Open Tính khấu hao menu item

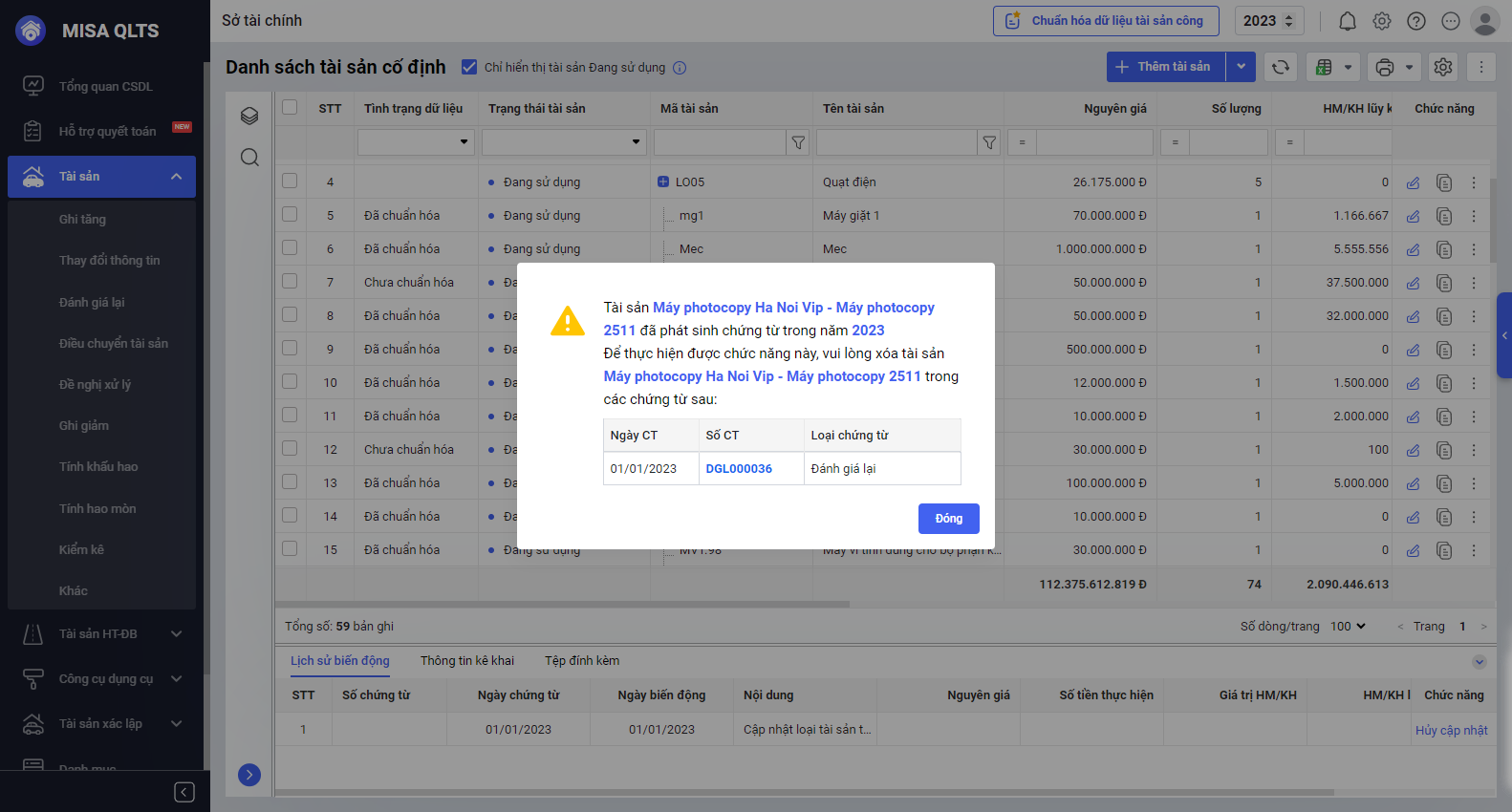click(98, 467)
